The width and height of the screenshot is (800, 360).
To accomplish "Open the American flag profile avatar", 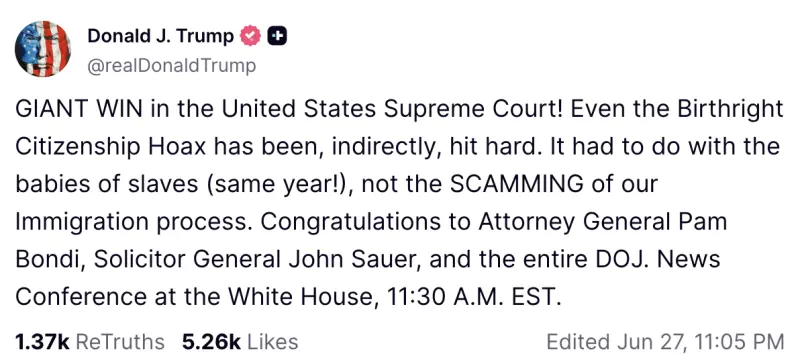I will tap(43, 49).
